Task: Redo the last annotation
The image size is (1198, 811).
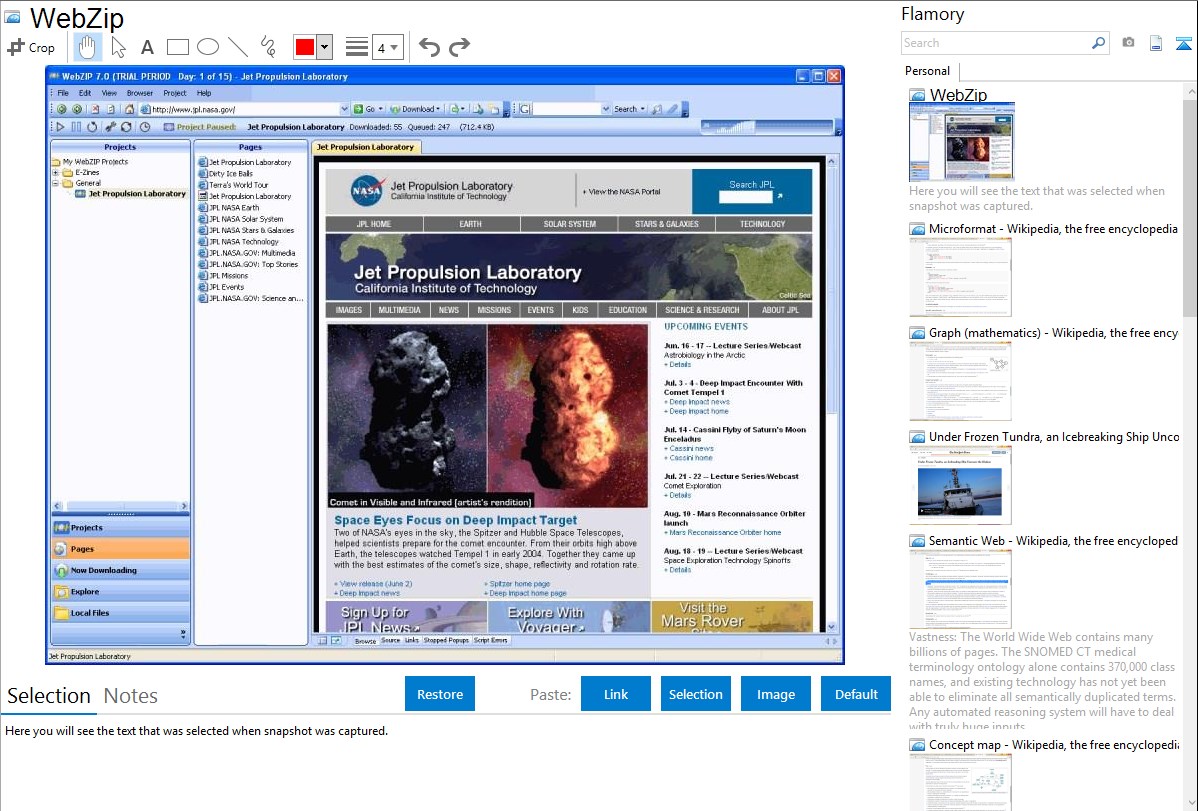Action: (459, 47)
